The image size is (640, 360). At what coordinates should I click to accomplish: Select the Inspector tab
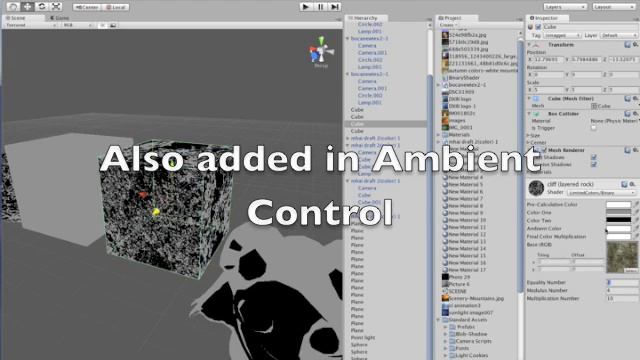[x=546, y=18]
